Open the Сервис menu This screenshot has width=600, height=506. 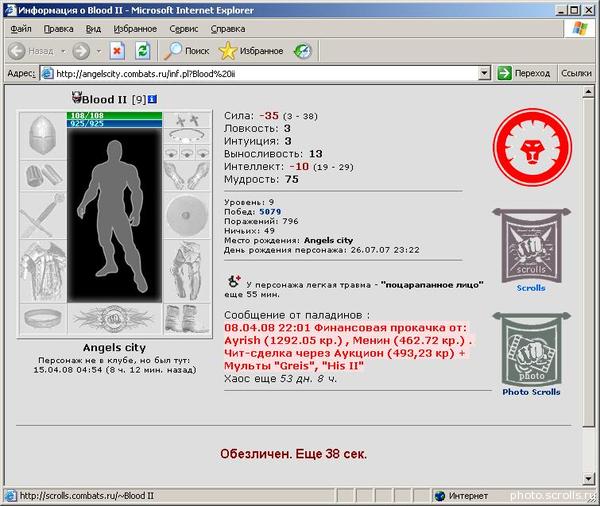[184, 29]
